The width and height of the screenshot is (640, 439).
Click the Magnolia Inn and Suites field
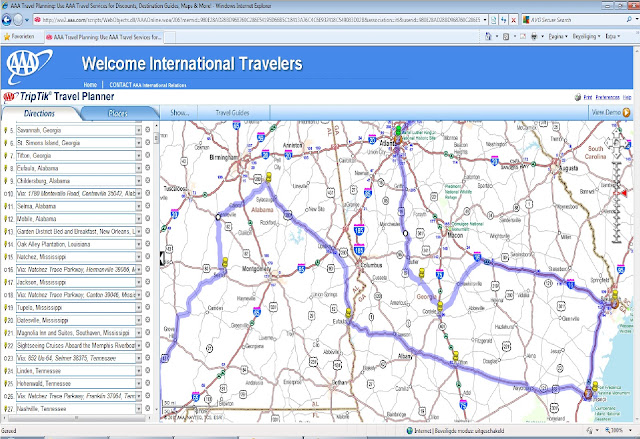click(76, 333)
